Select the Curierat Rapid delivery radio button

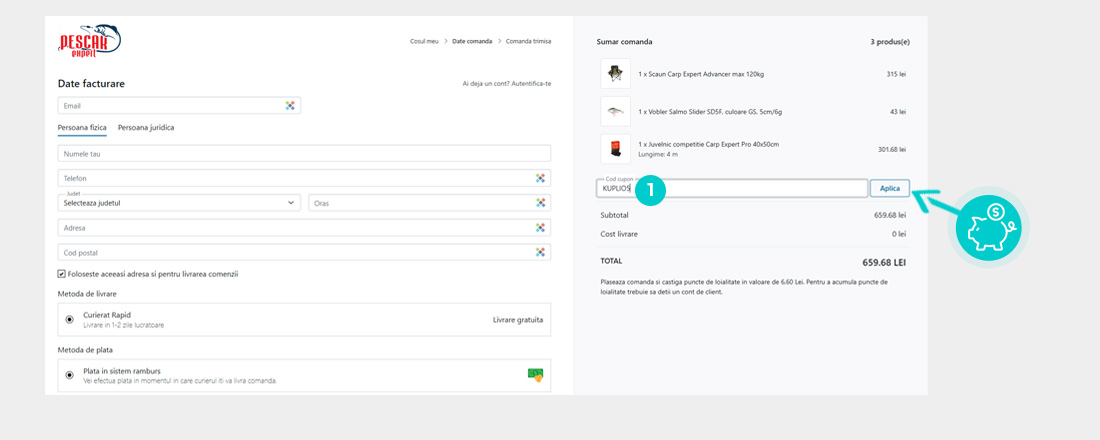tap(69, 320)
